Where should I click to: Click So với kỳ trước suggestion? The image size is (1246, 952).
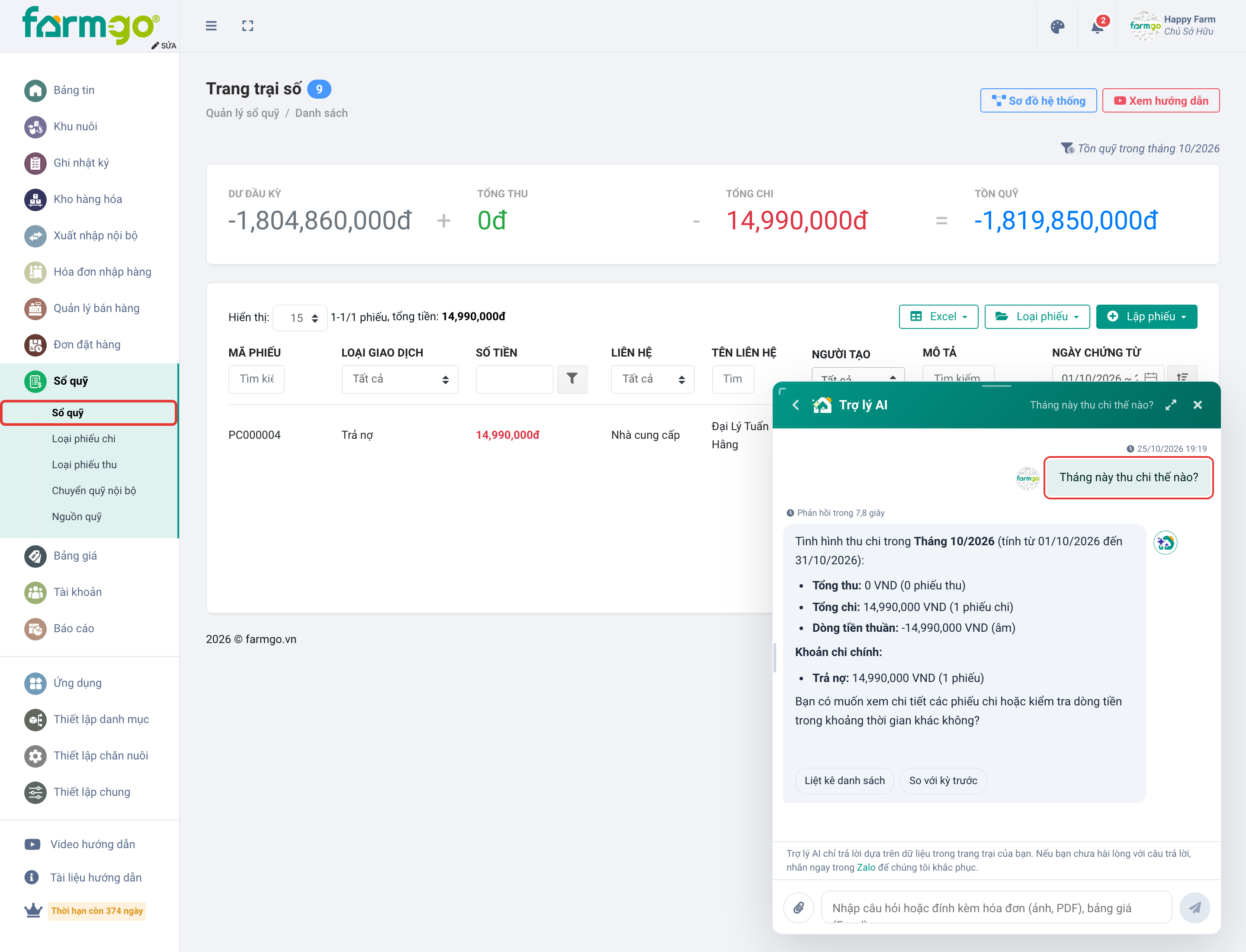click(943, 780)
